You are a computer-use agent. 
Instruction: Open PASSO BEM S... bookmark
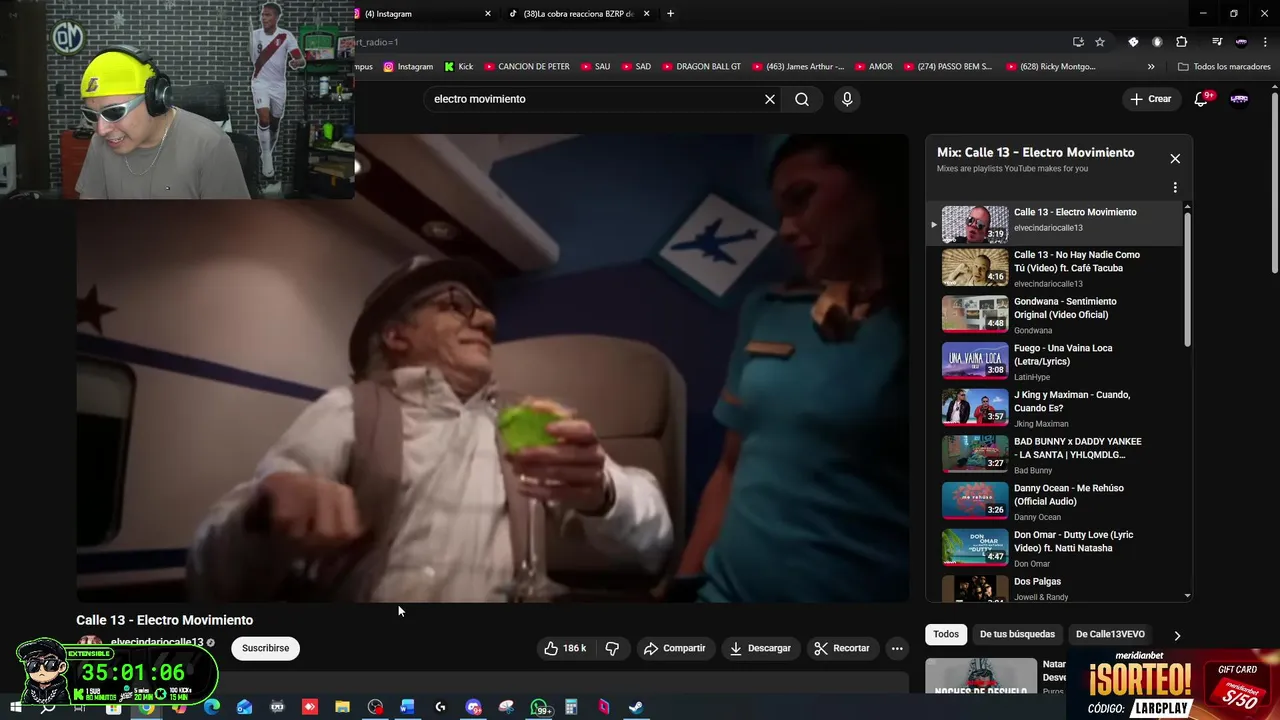[x=947, y=67]
